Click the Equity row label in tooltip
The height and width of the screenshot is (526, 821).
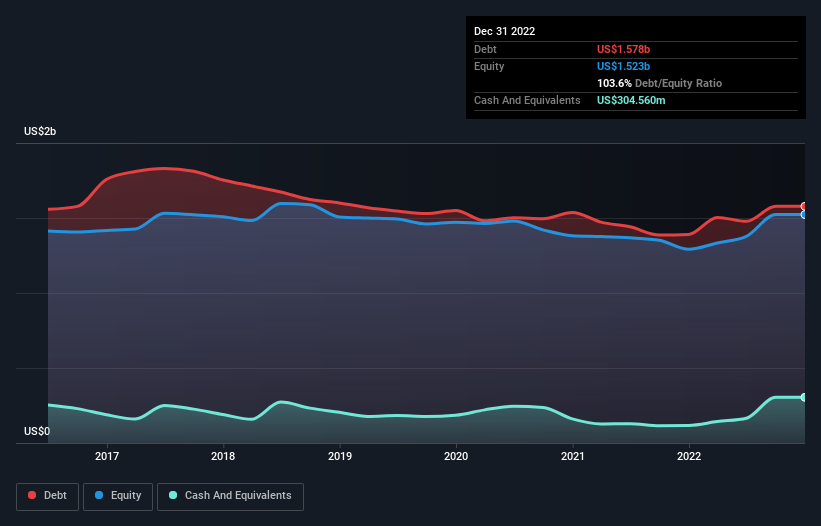tap(489, 66)
